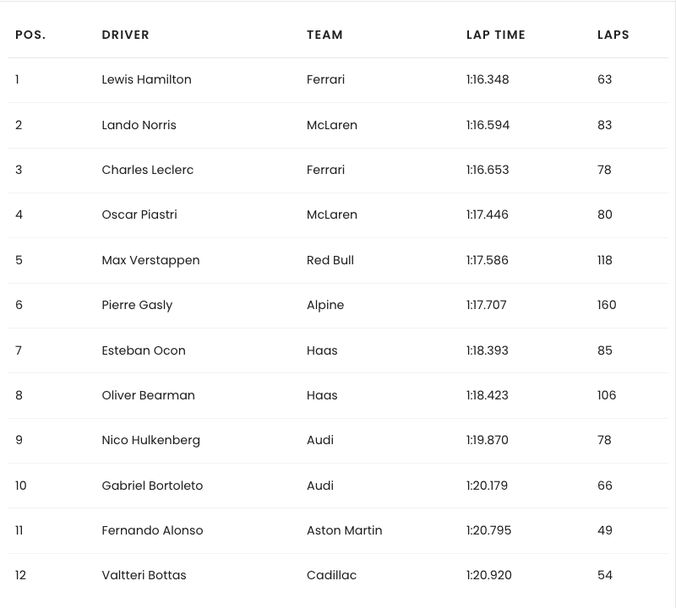676x608 pixels.
Task: Click Fernando Alonso's name
Action: pos(152,531)
